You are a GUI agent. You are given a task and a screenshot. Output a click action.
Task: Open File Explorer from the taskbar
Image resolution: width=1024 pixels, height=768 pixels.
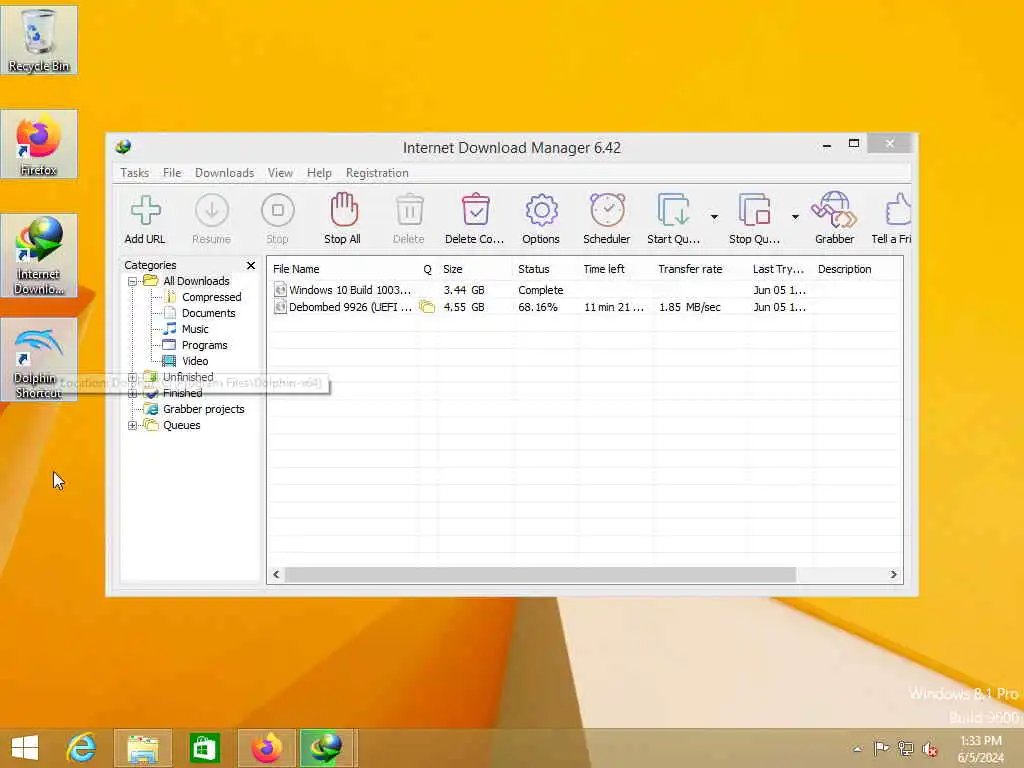[x=143, y=747]
